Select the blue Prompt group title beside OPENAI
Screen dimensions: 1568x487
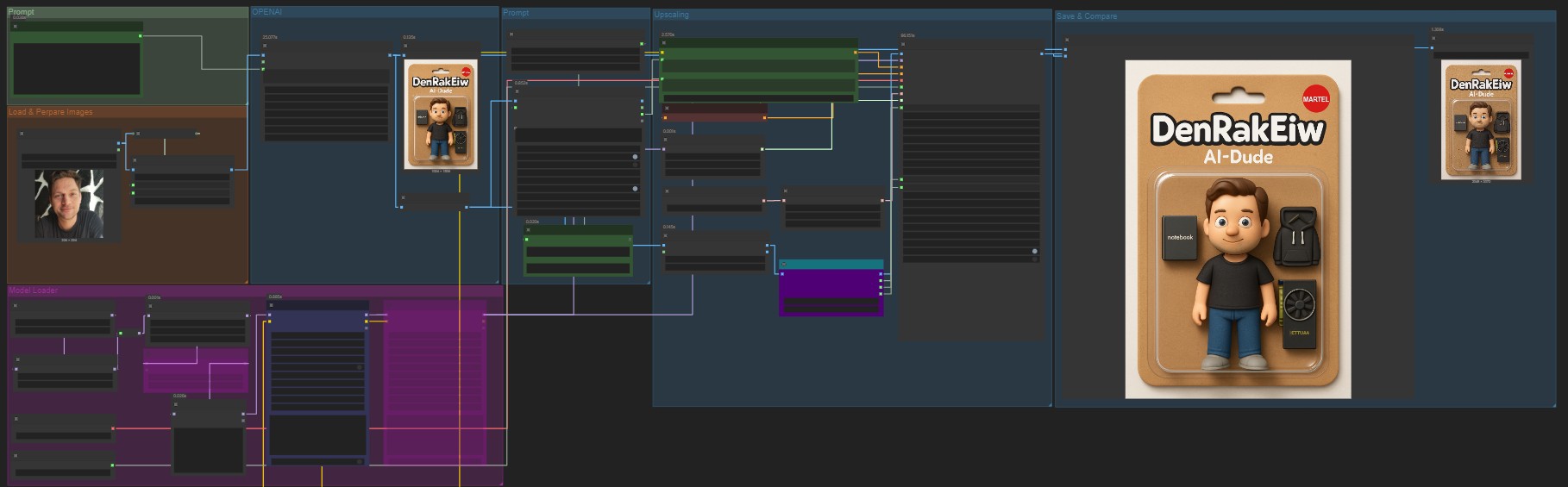(x=516, y=13)
